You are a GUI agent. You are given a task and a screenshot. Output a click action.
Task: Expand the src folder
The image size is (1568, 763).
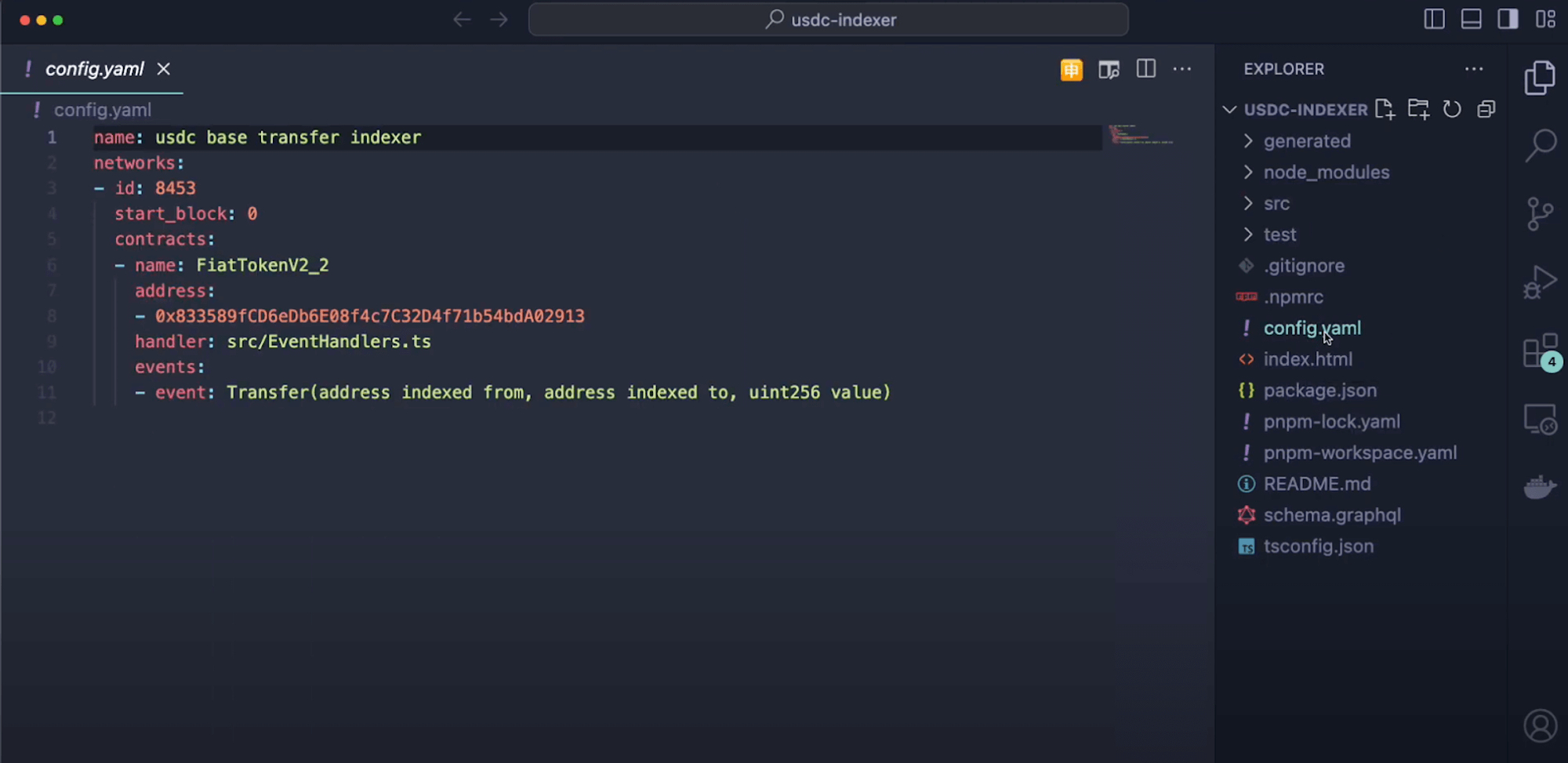point(1277,203)
